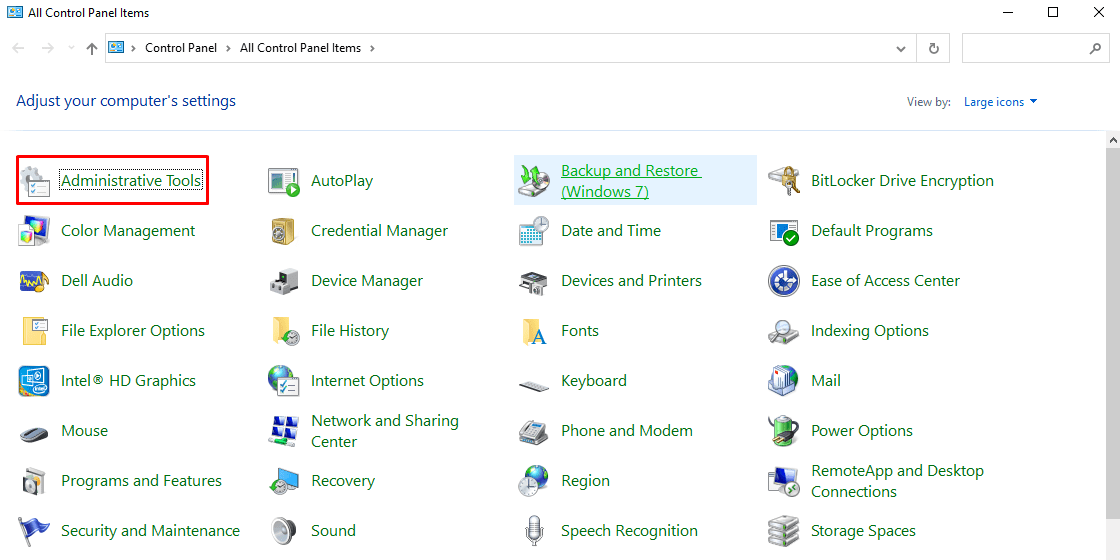
Task: Click the Sound text link
Action: click(x=334, y=531)
